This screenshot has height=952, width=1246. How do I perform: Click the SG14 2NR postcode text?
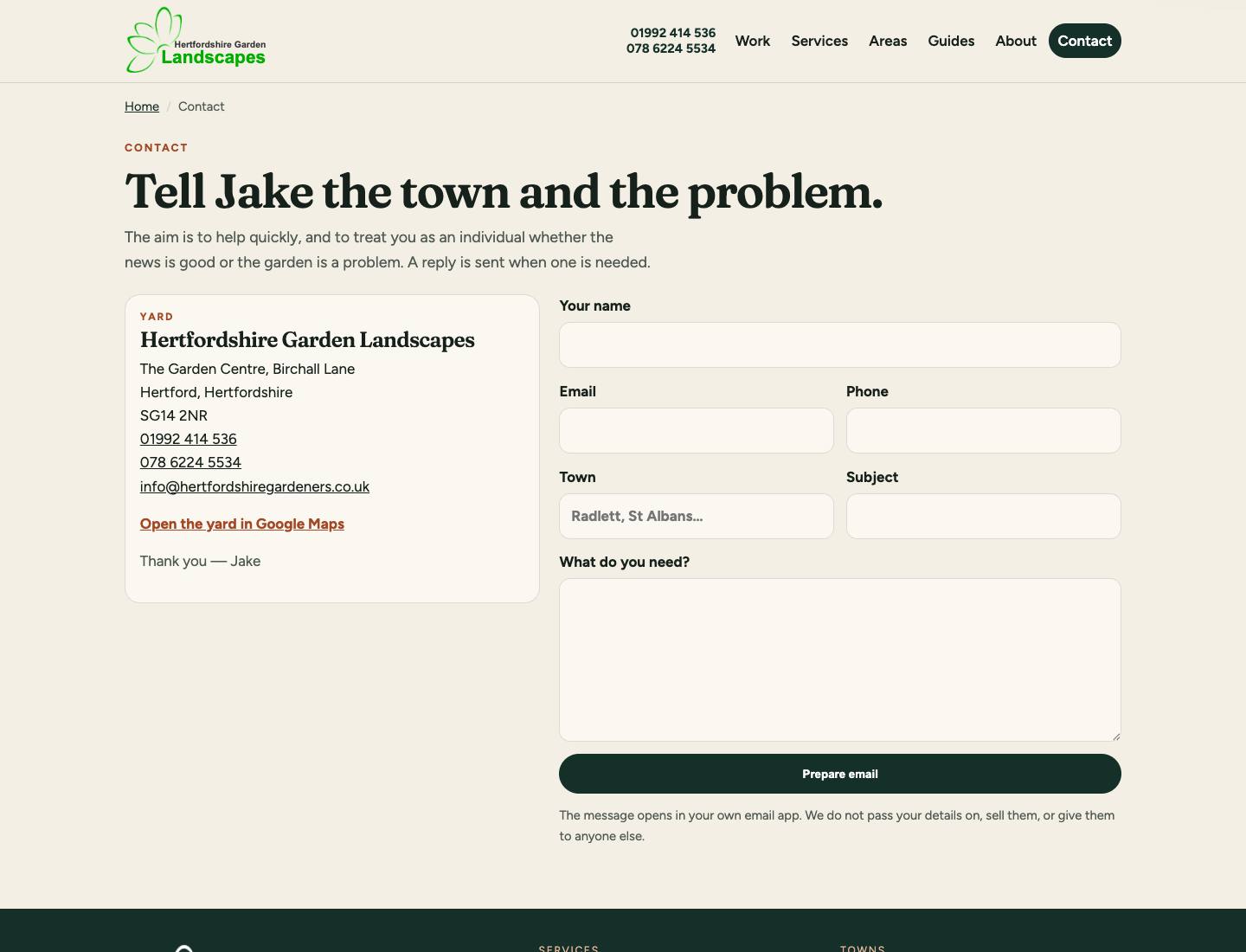coord(174,415)
